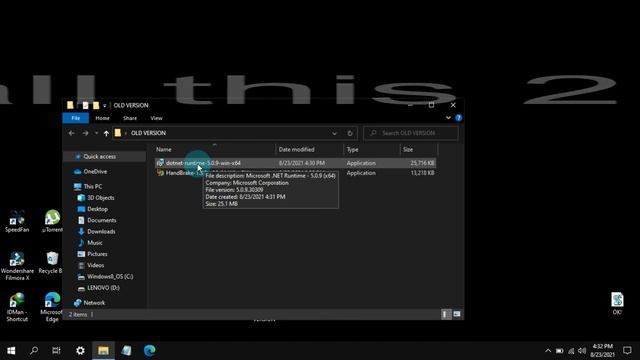Open Quick access in navigation pane
This screenshot has height=360, width=640.
click(x=99, y=156)
